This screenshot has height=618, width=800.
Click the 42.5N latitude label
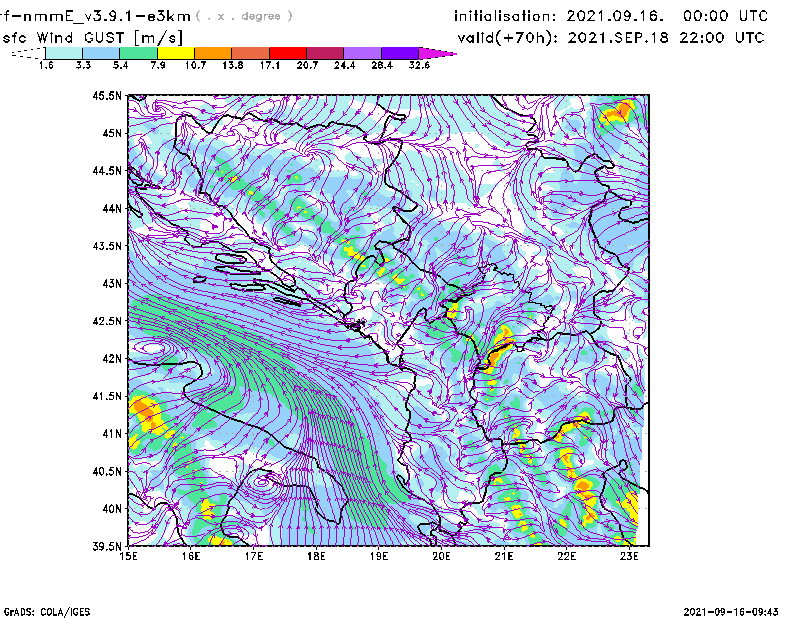(107, 321)
